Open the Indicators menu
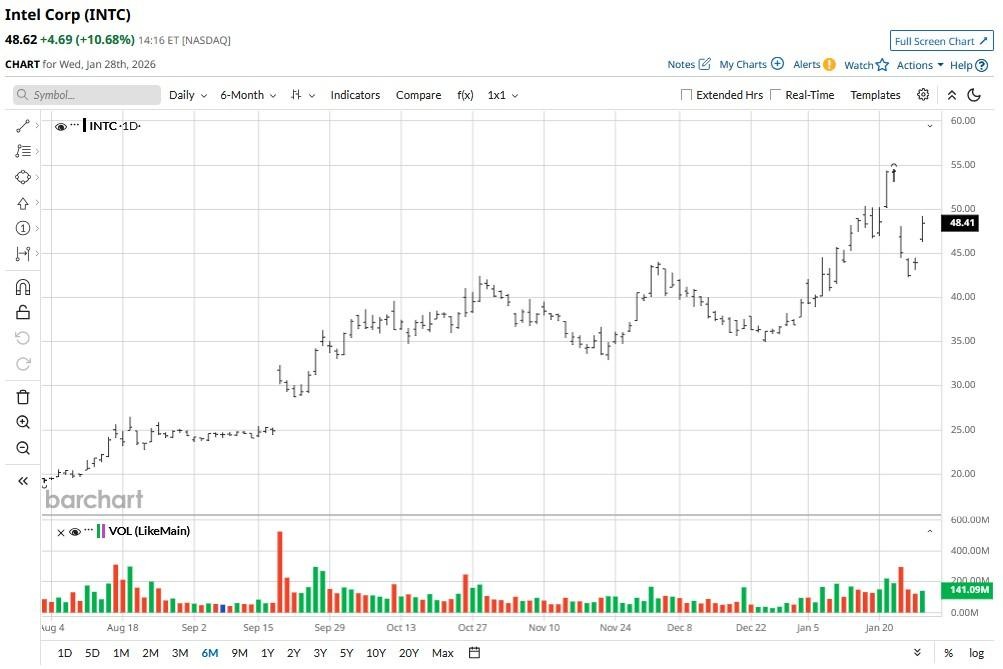 pyautogui.click(x=355, y=95)
